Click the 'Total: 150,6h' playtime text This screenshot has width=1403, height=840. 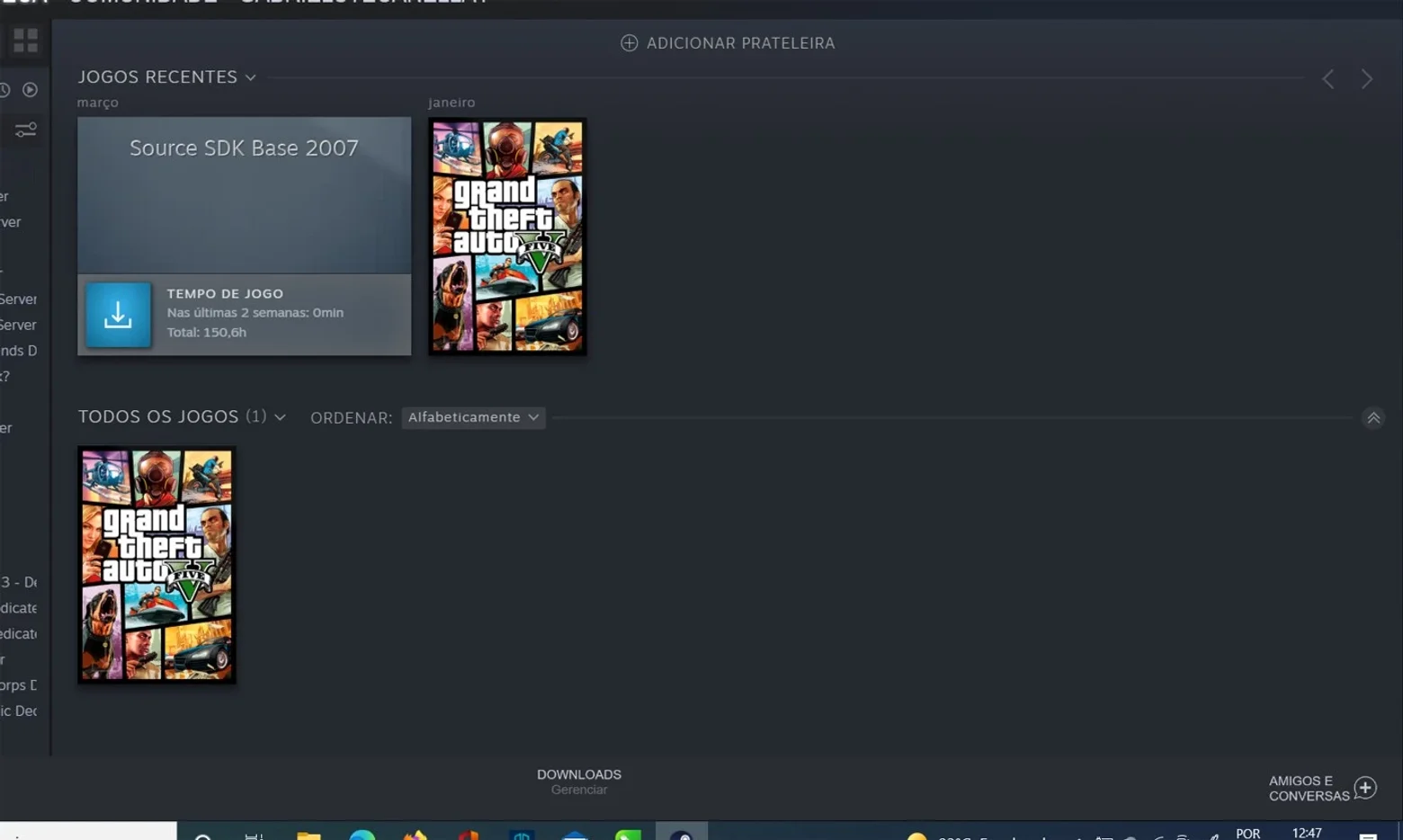207,332
